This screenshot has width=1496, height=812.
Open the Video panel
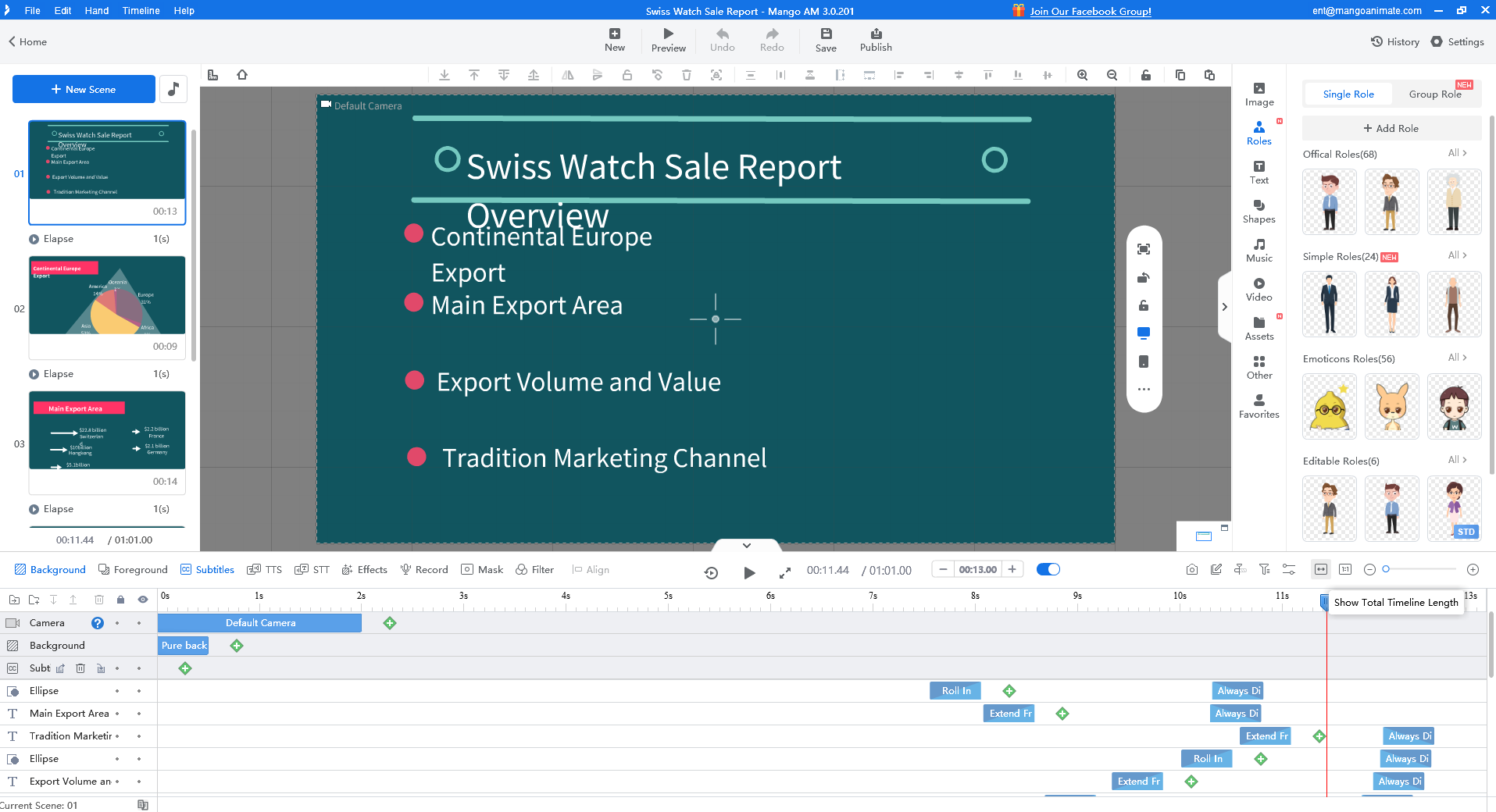point(1259,289)
